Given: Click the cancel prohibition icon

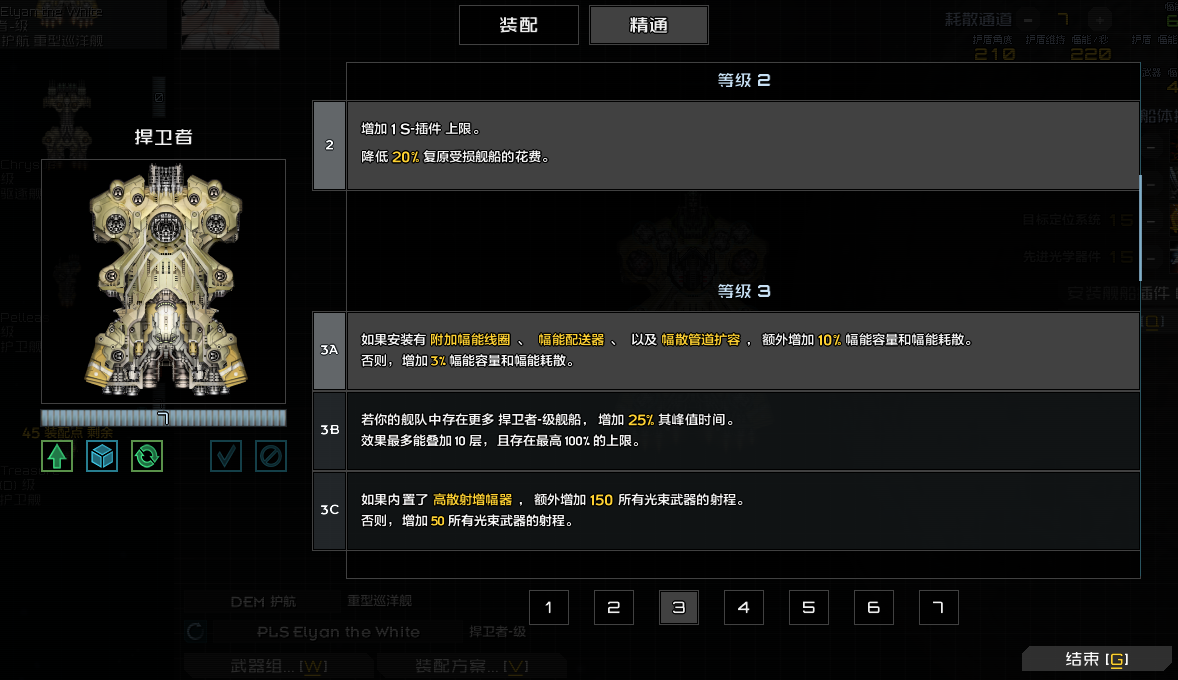Looking at the screenshot, I should click(x=270, y=455).
